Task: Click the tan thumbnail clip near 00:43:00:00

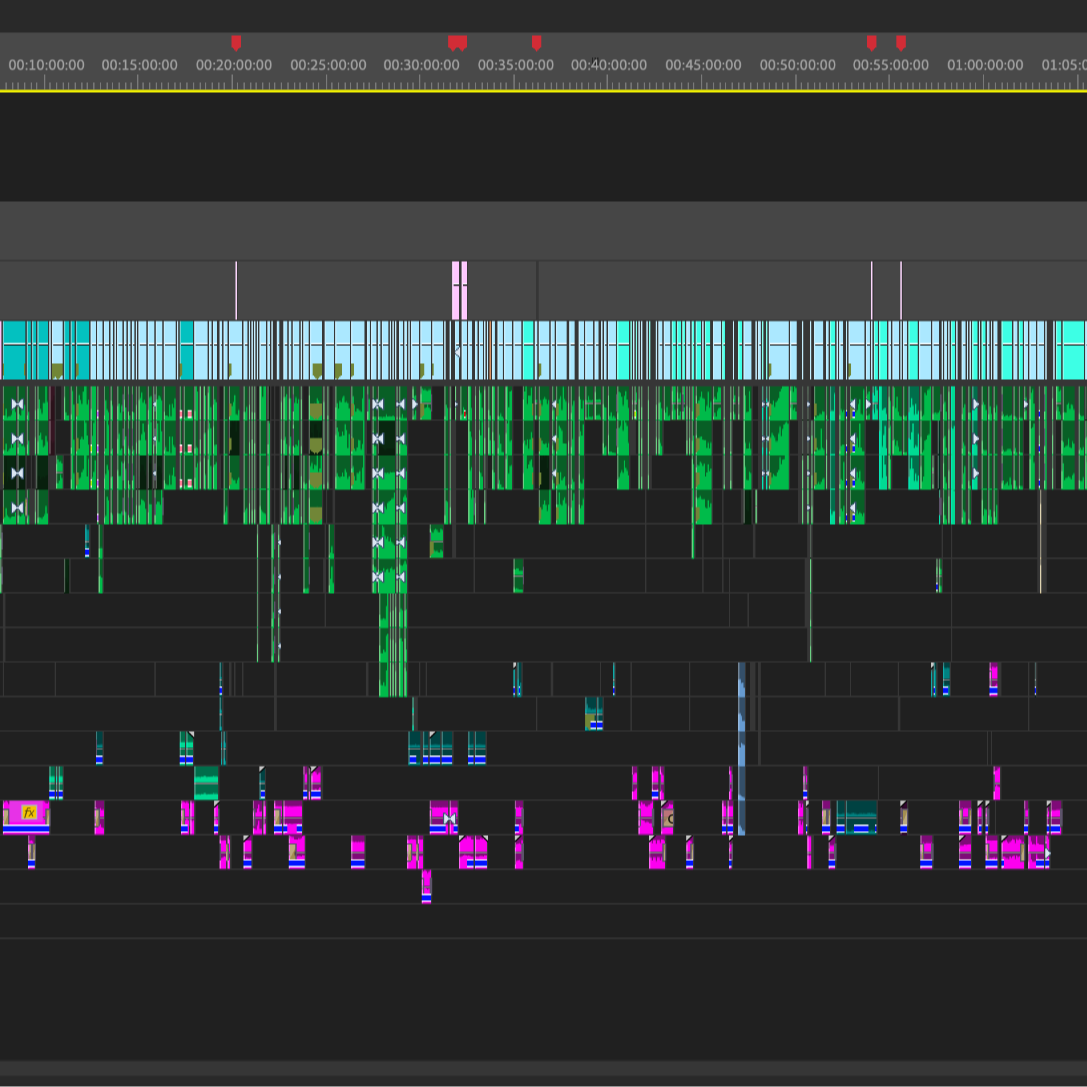Action: (668, 818)
